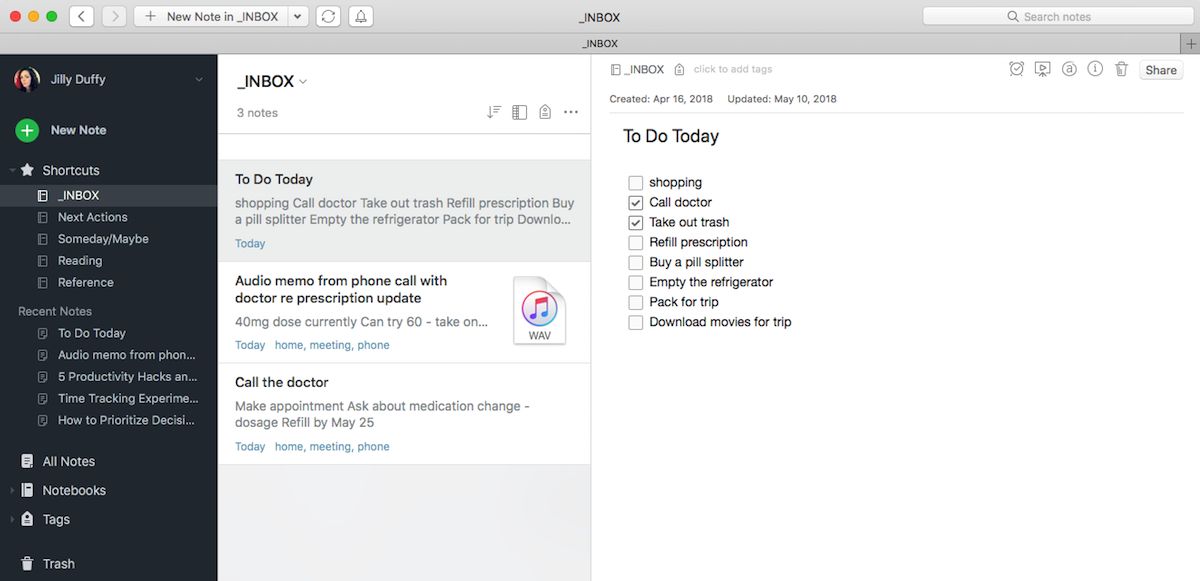Open the WAV audio attachment thumbnail
Screen dimensions: 1200x581
540,312
